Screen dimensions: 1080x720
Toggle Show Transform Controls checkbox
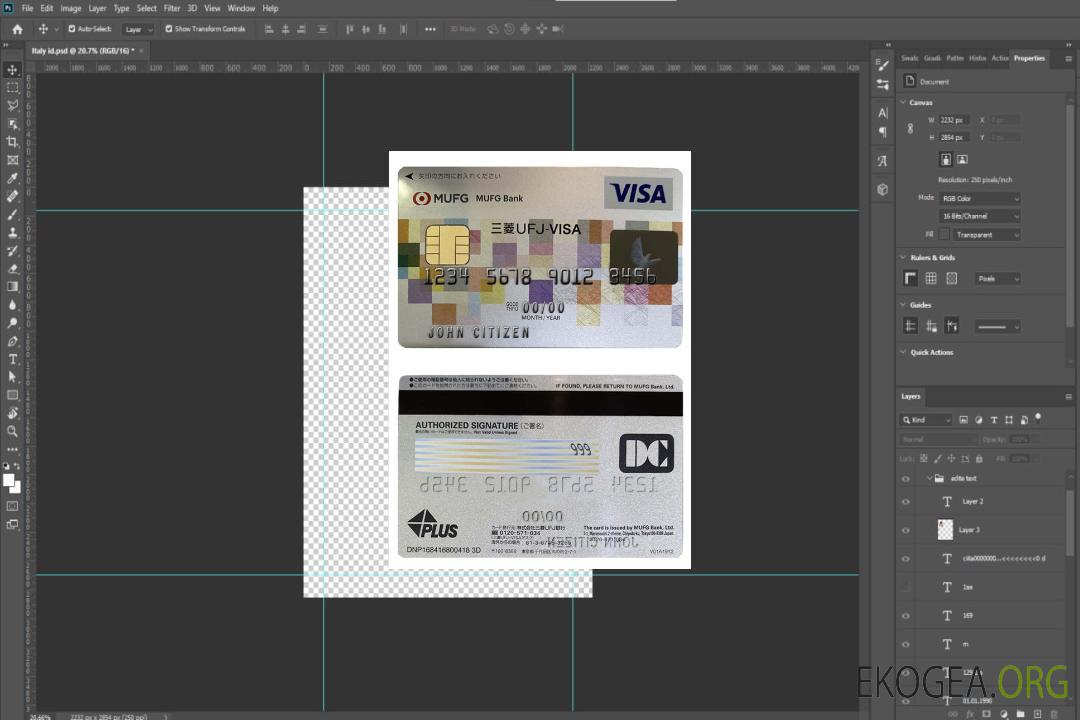coord(169,29)
